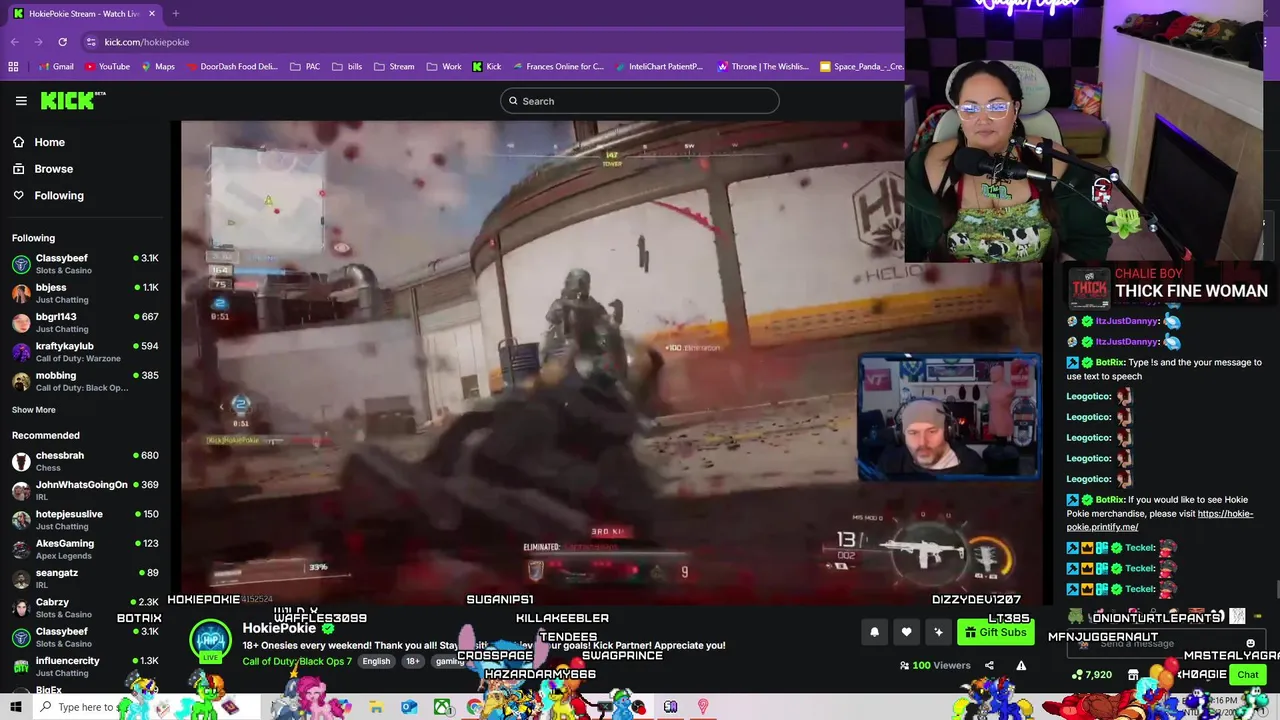Click the notification bell for HokiePokie
The width and height of the screenshot is (1280, 720).
874,632
